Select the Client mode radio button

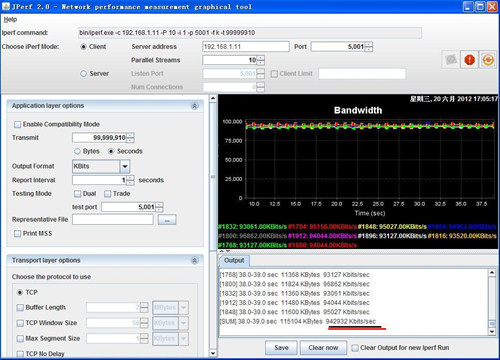click(84, 47)
